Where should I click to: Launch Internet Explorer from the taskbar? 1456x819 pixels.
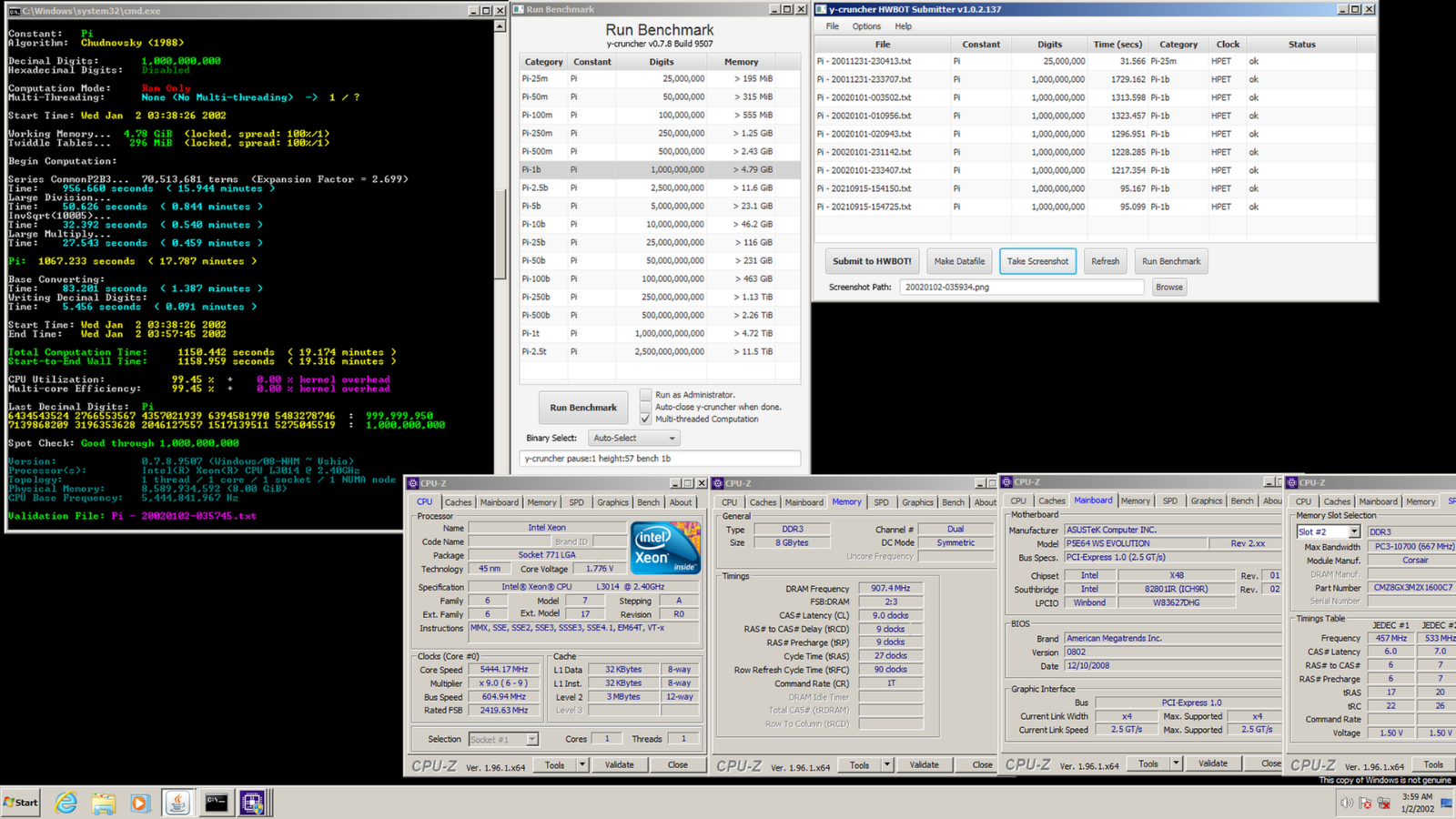point(66,803)
